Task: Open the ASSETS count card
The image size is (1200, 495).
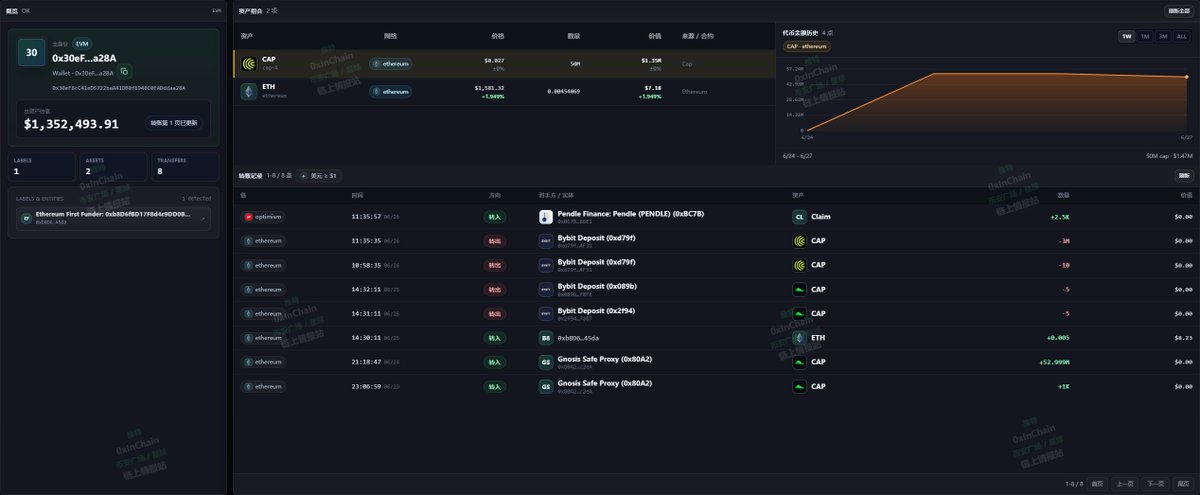Action: click(114, 166)
